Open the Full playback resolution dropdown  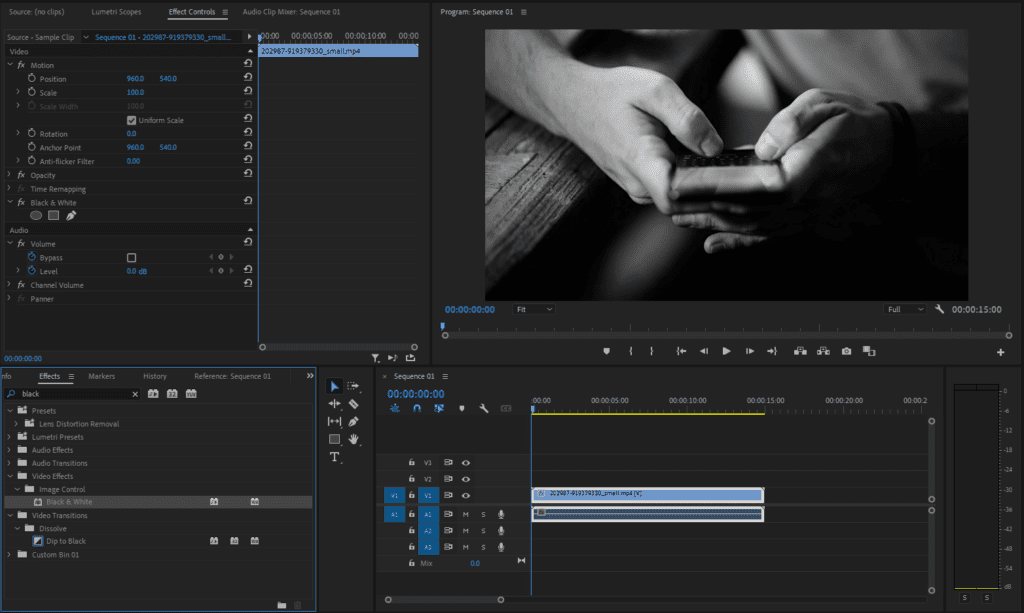click(904, 309)
